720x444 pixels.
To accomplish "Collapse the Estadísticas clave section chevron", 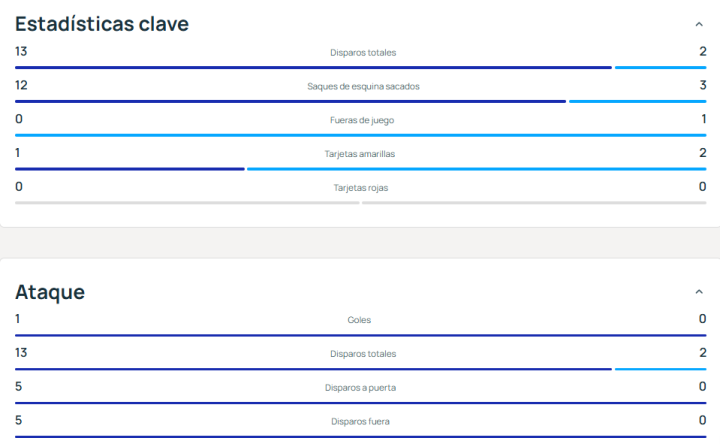I will pyautogui.click(x=698, y=24).
